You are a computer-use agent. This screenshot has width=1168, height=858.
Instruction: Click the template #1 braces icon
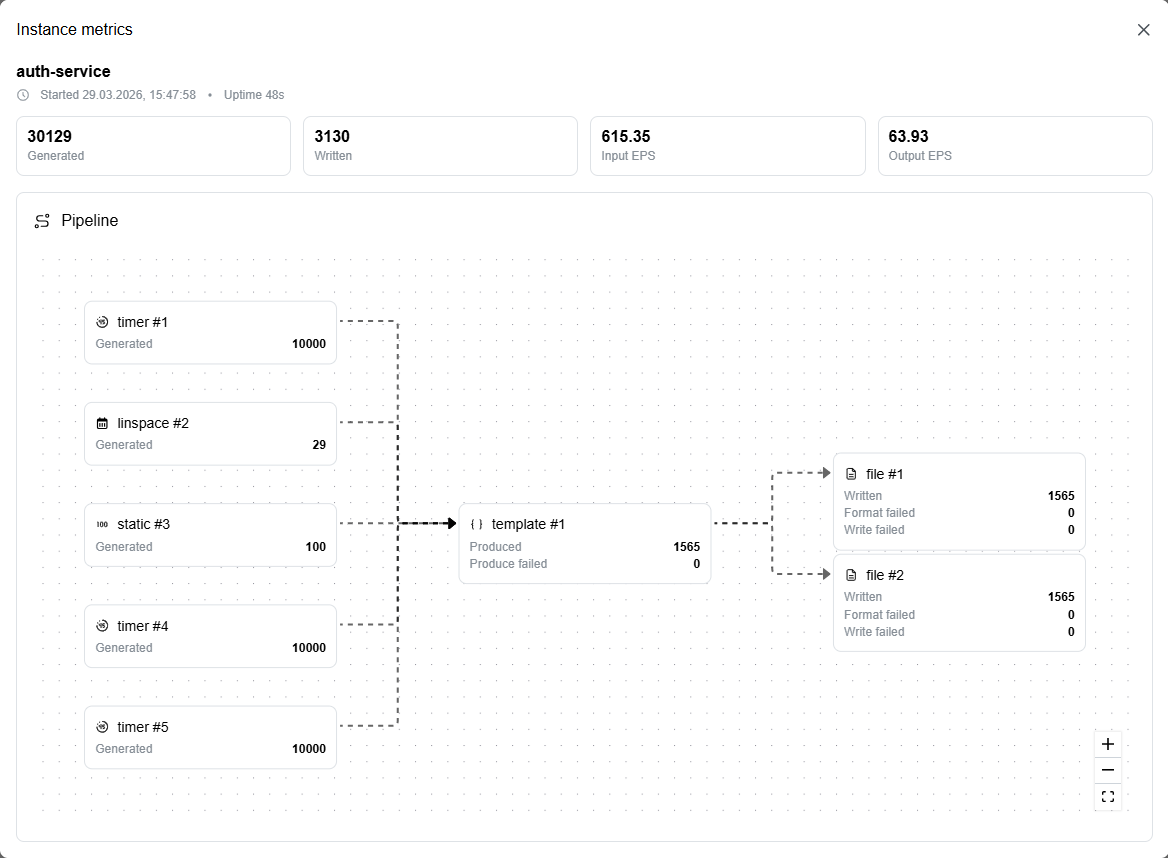pyautogui.click(x=477, y=524)
